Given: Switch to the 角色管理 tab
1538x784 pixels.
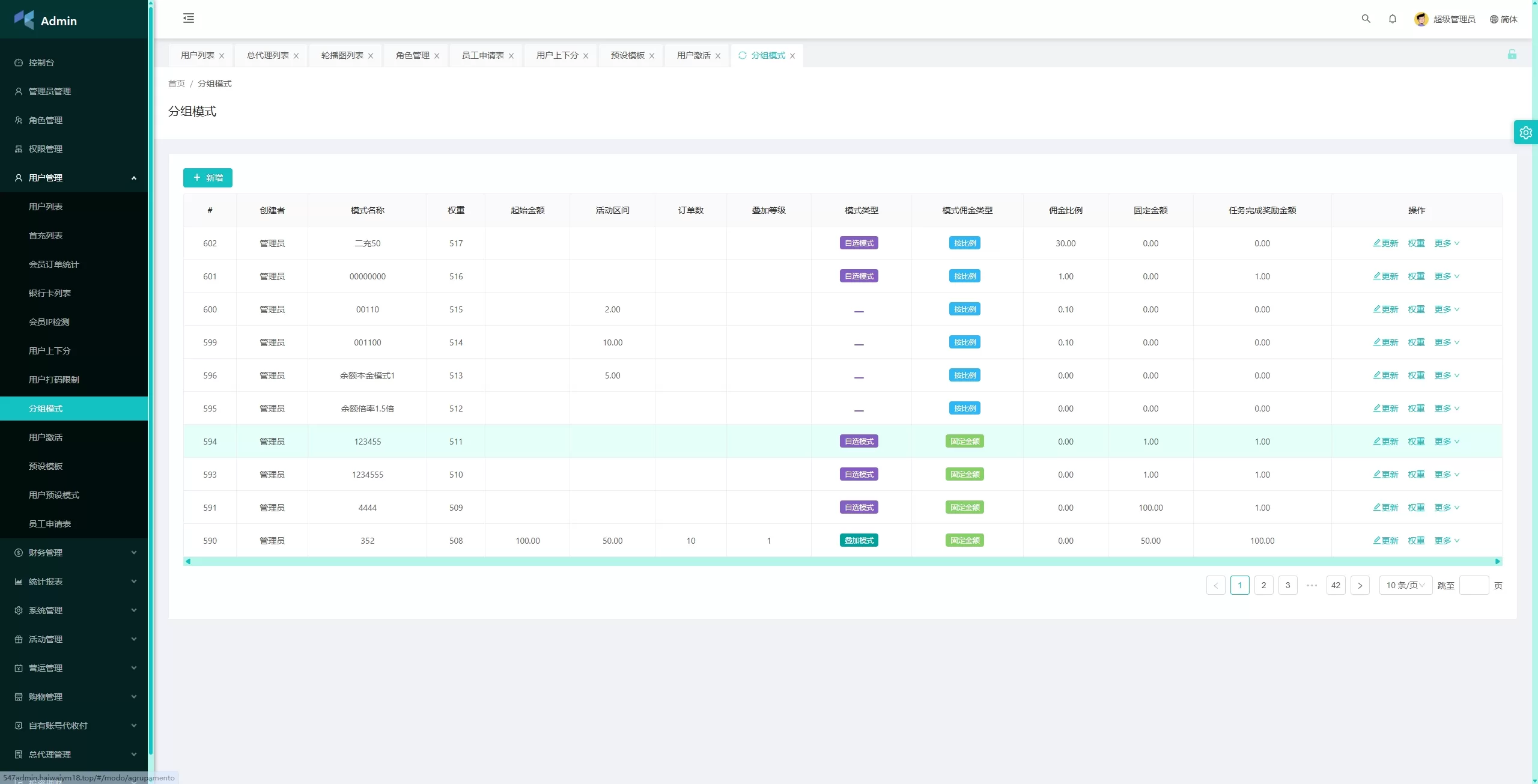Looking at the screenshot, I should [x=412, y=55].
